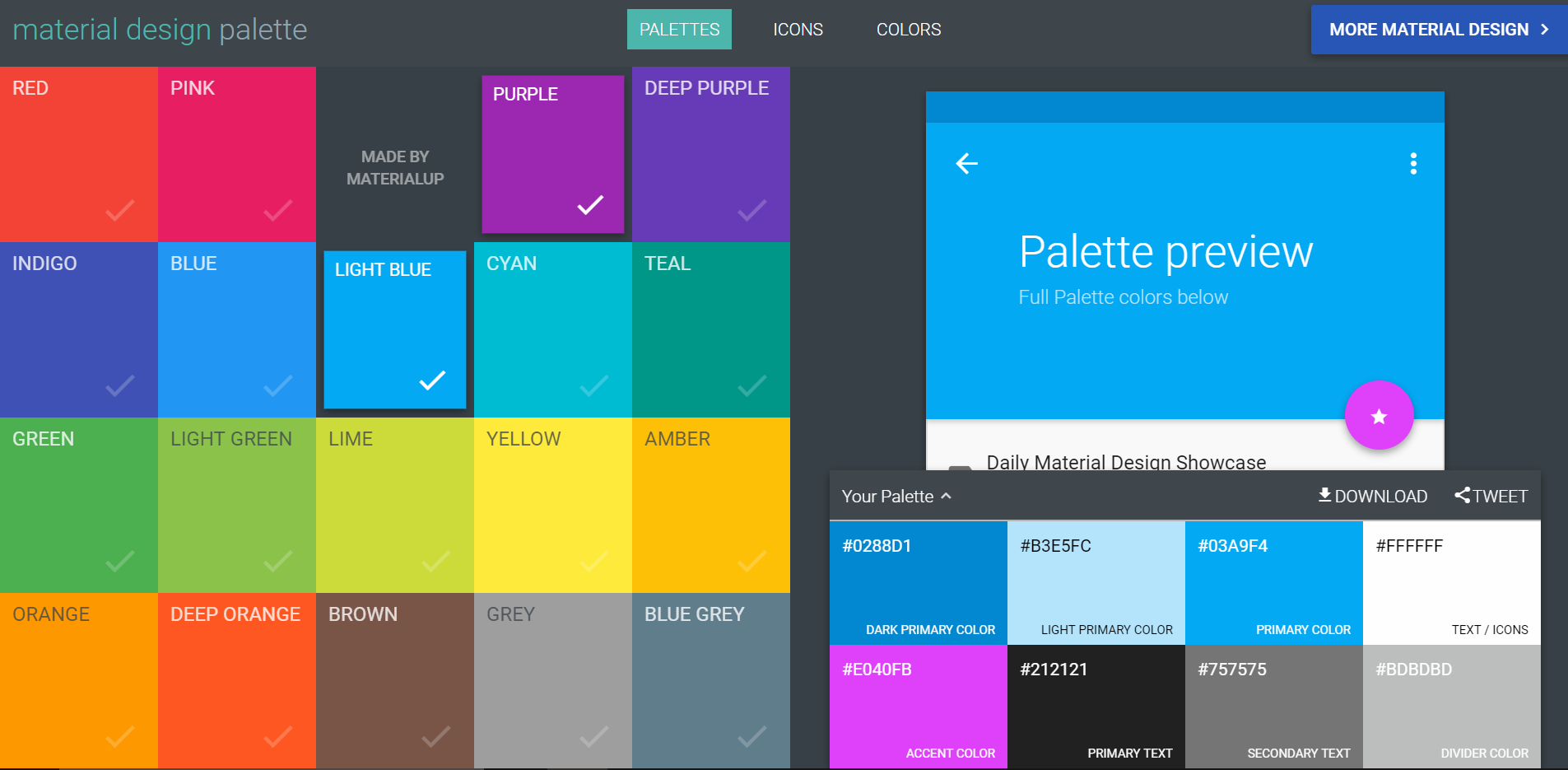Collapse the Your Palette panel
This screenshot has height=770, width=1568.
pyautogui.click(x=896, y=496)
